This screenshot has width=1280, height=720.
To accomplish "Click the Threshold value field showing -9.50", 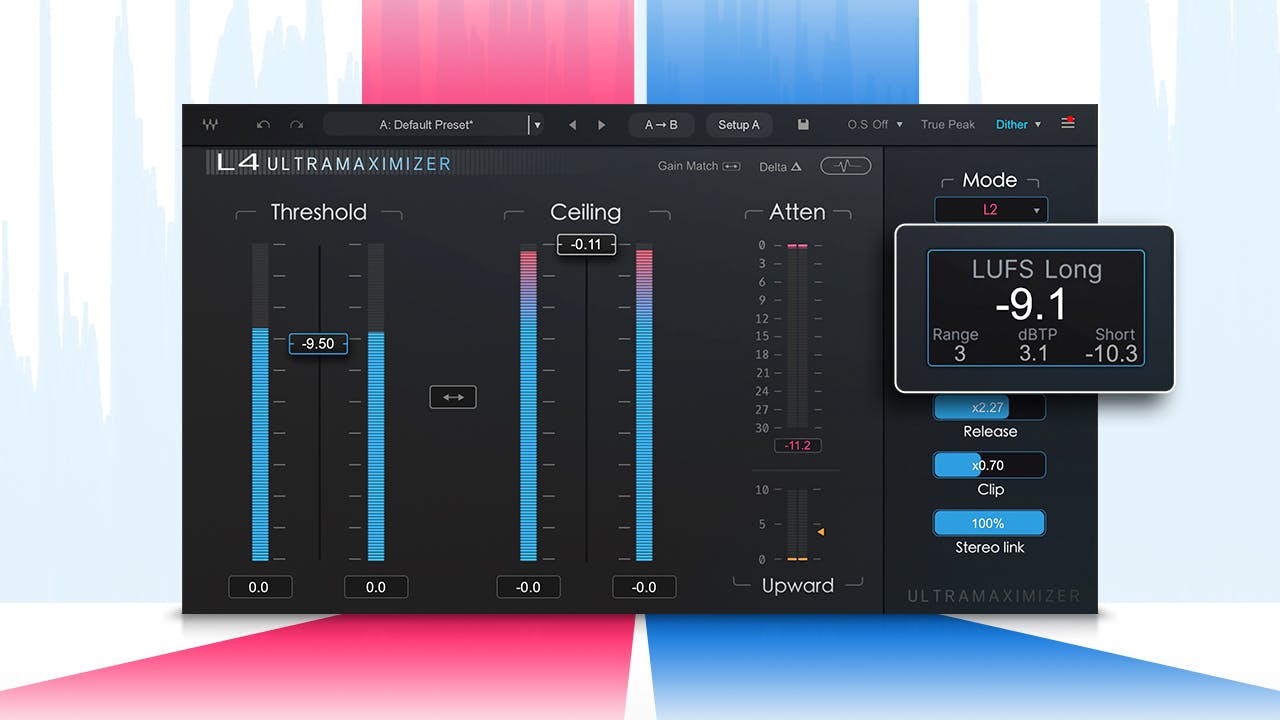I will coord(318,343).
